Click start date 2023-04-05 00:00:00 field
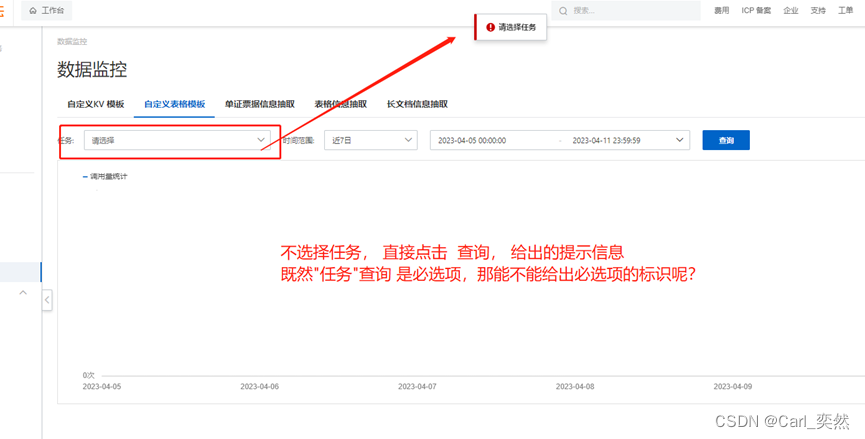The width and height of the screenshot is (865, 439). (472, 141)
